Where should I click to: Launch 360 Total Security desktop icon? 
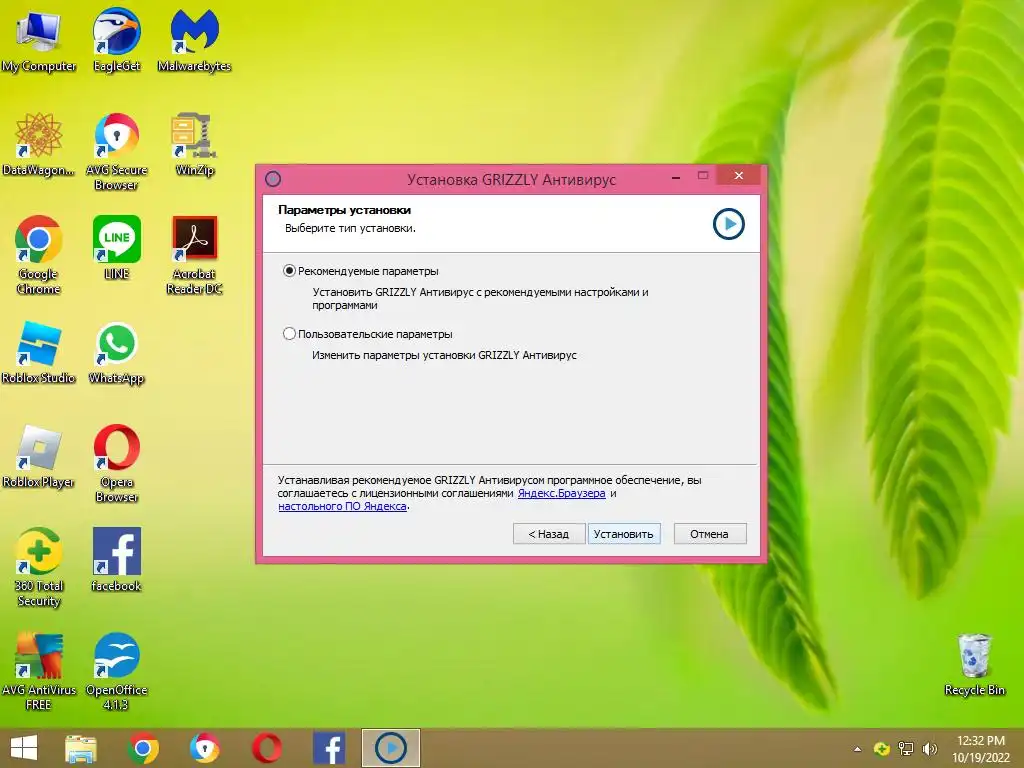click(x=39, y=568)
